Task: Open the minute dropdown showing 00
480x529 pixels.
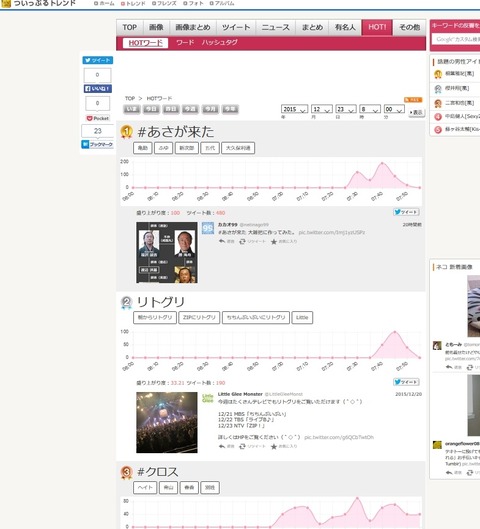Action: tap(394, 109)
